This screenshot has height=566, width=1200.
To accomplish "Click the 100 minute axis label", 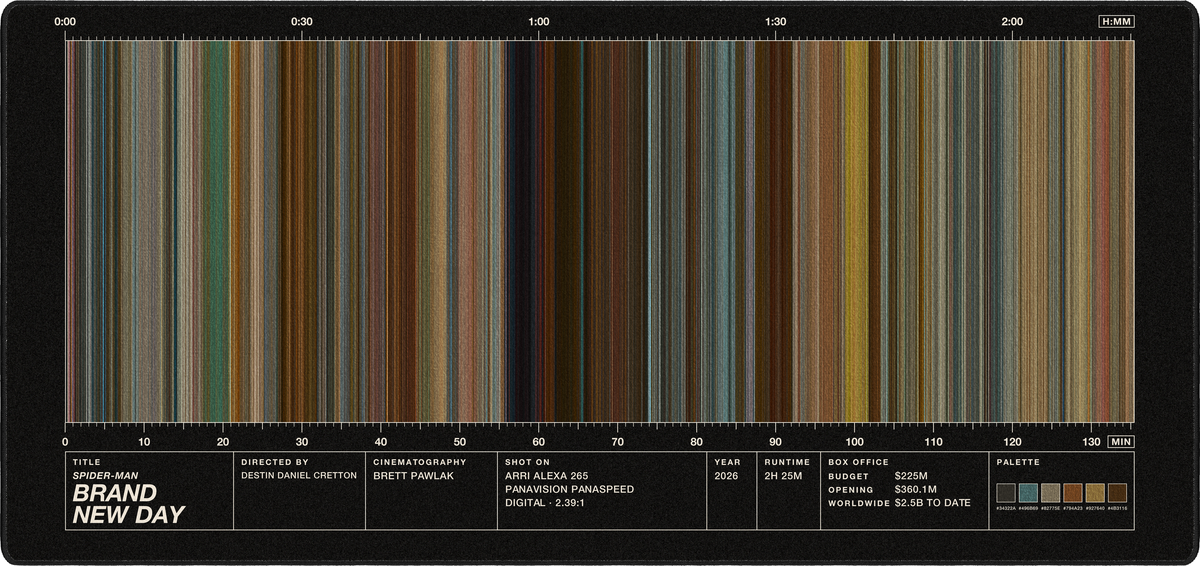I will [854, 441].
